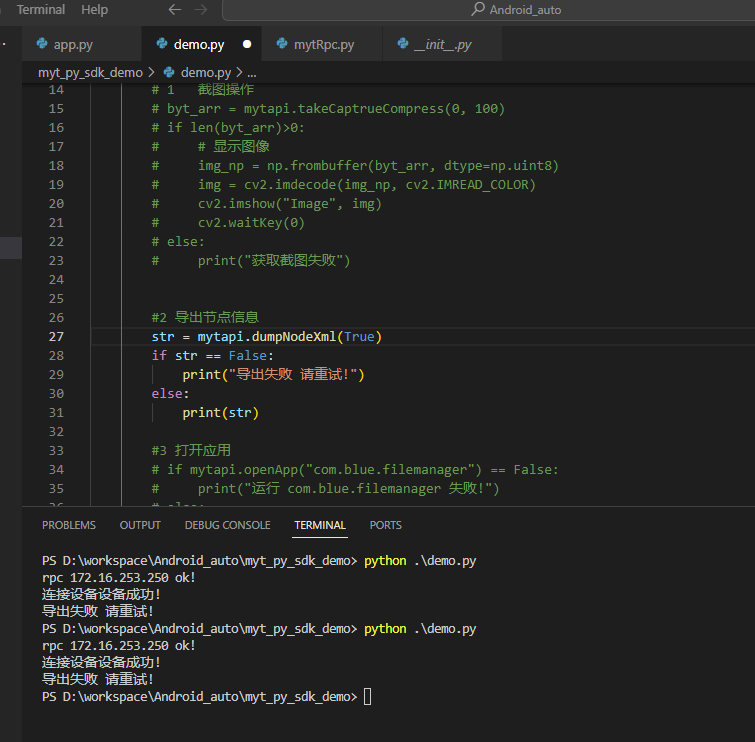
Task: Click the Go Back arrow in title bar
Action: point(175,10)
